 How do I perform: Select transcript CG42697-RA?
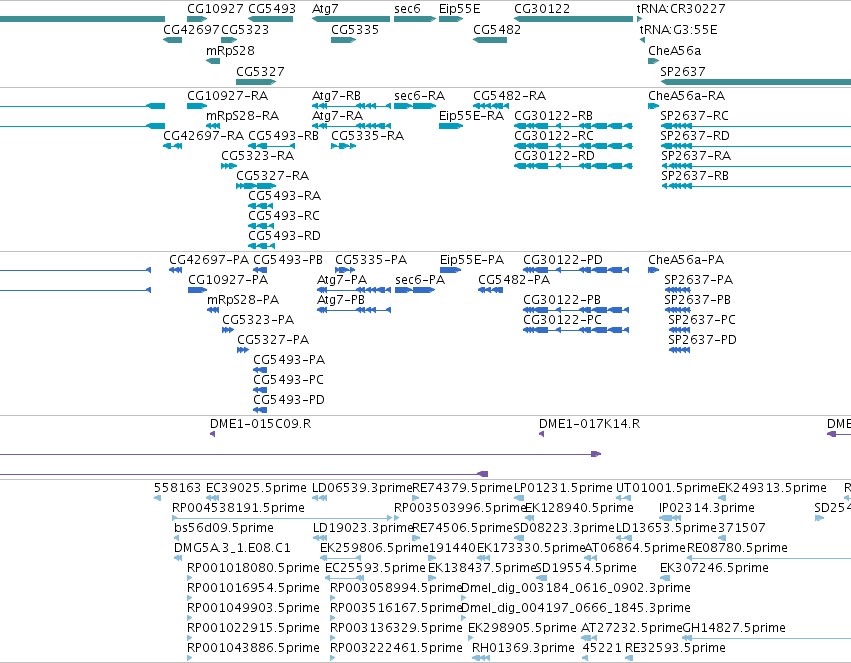(204, 136)
